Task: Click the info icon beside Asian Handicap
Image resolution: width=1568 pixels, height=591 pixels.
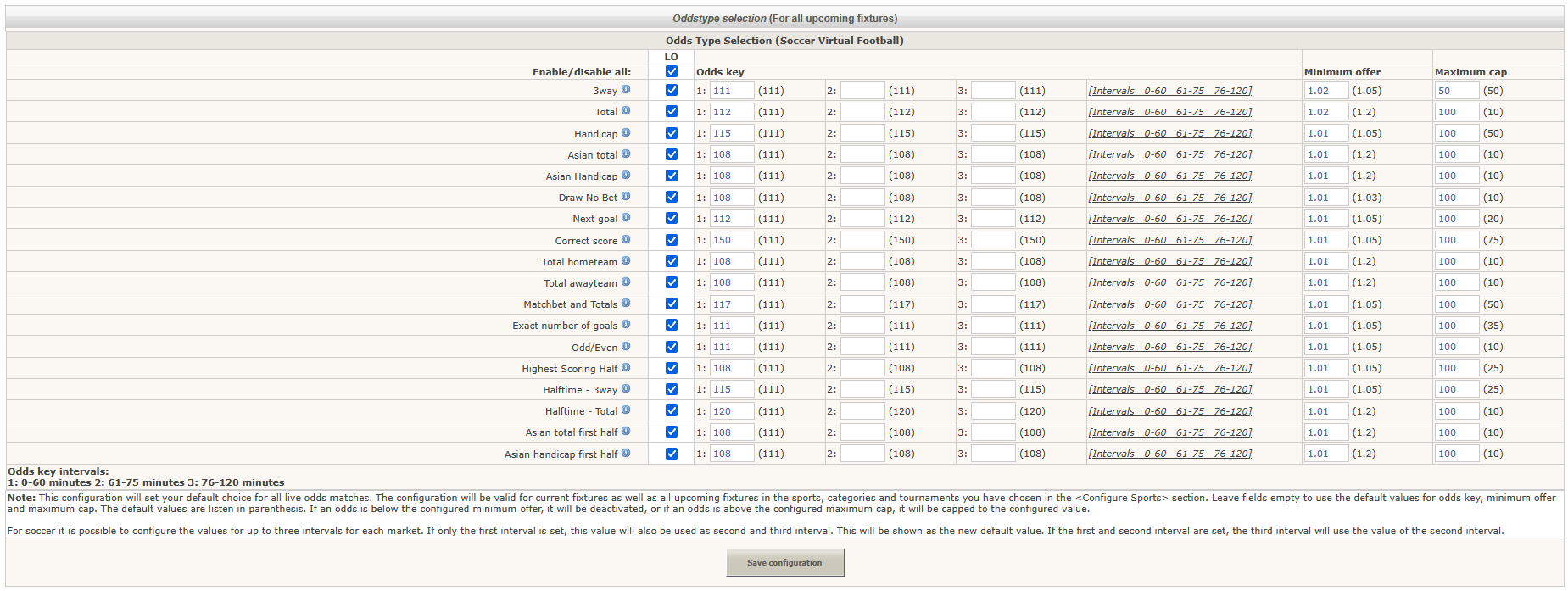Action: [626, 176]
